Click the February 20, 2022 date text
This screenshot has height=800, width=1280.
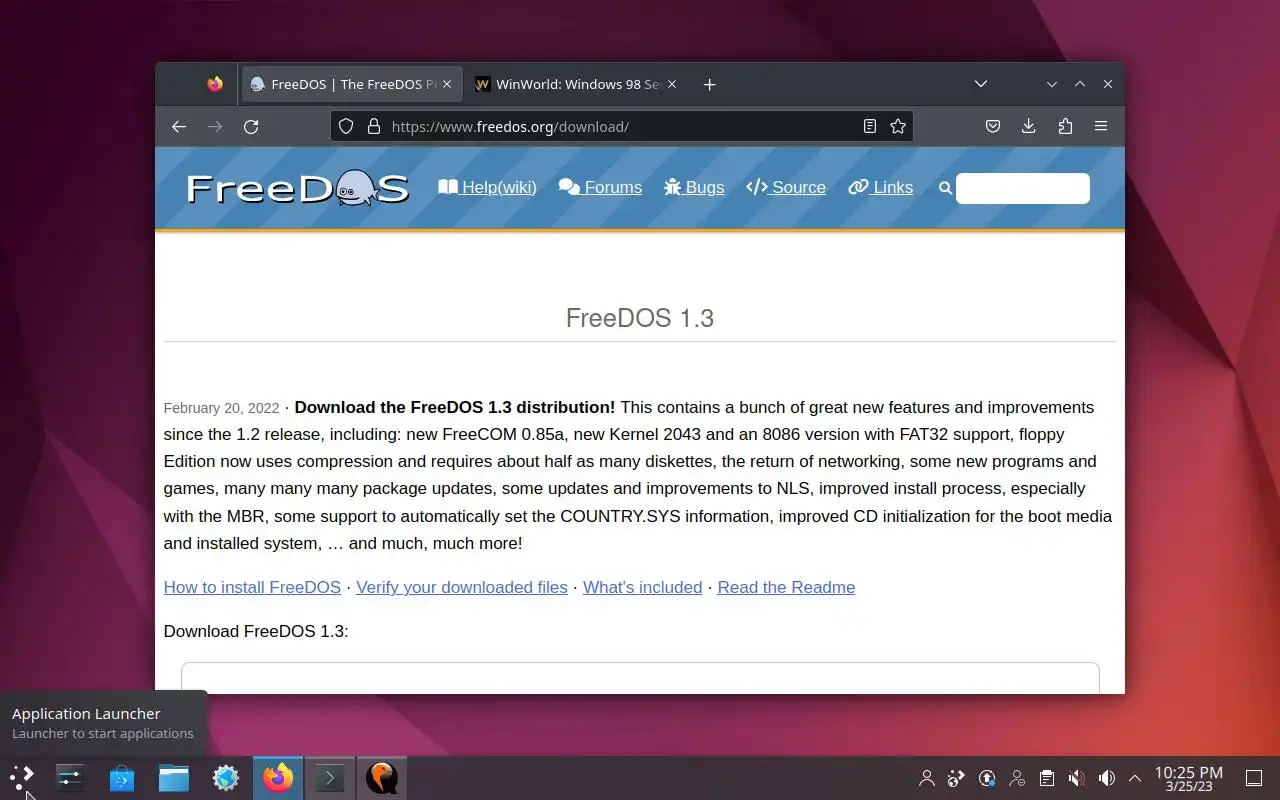pos(221,408)
